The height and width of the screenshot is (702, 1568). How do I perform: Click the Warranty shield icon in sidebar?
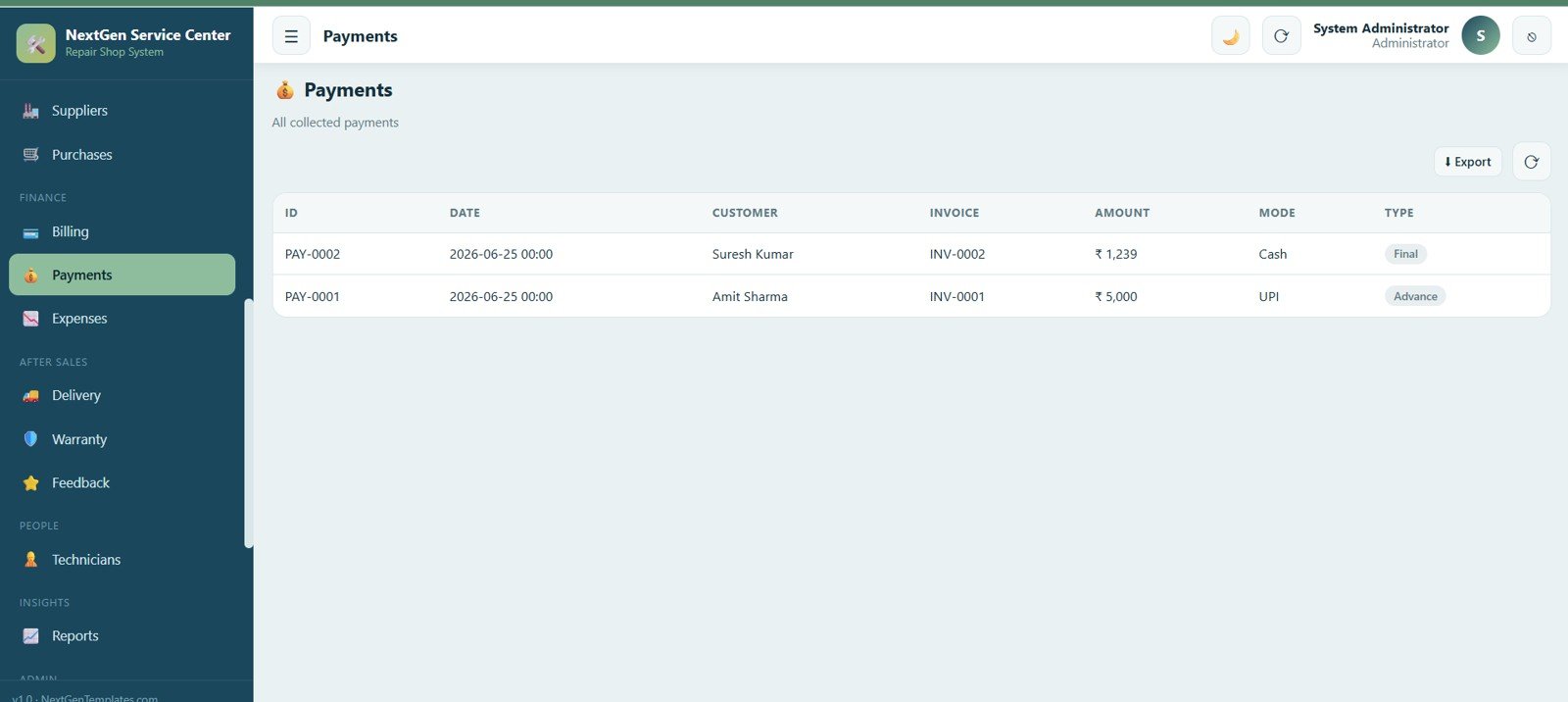[x=31, y=439]
